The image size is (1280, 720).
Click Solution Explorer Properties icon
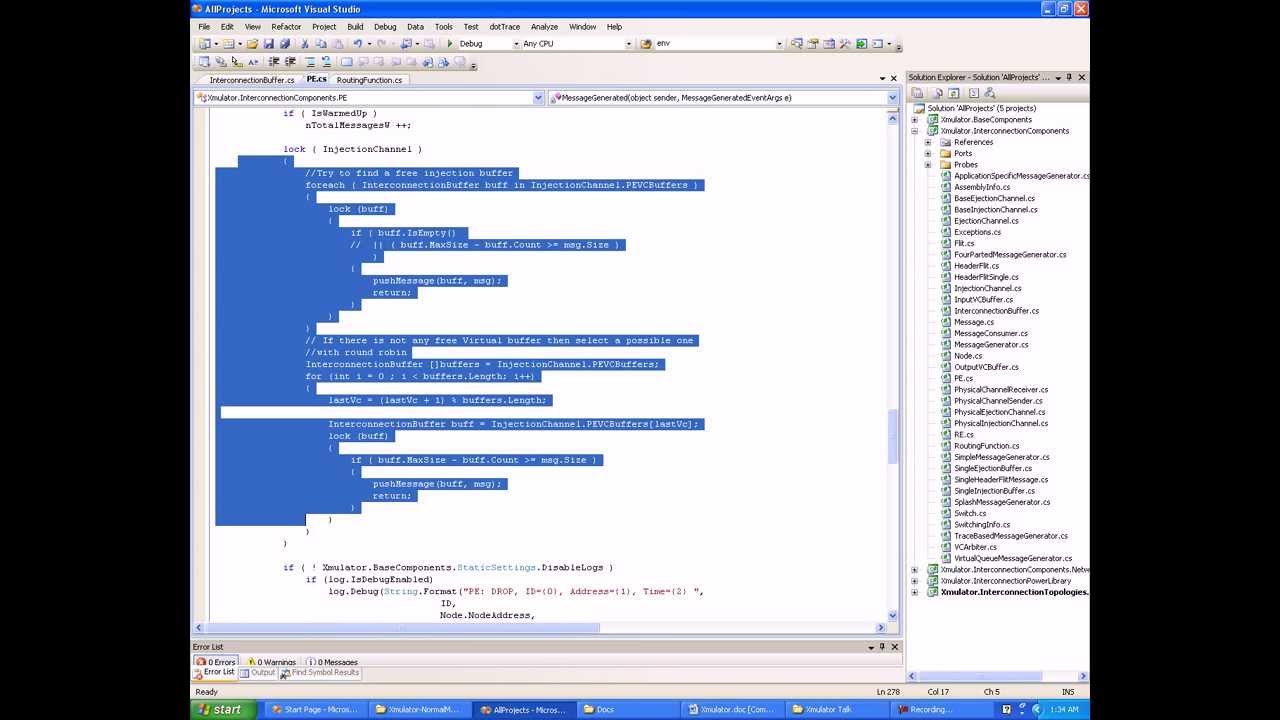(x=917, y=93)
